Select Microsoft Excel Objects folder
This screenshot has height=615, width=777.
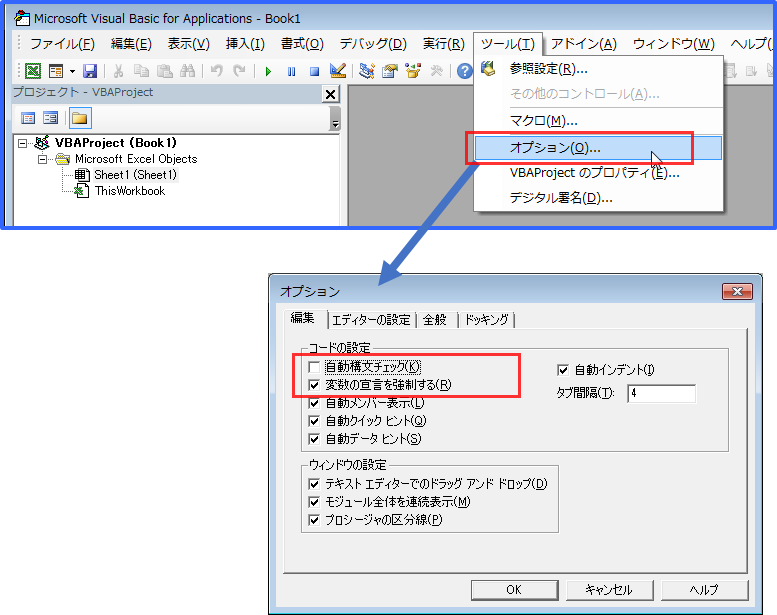coord(136,159)
